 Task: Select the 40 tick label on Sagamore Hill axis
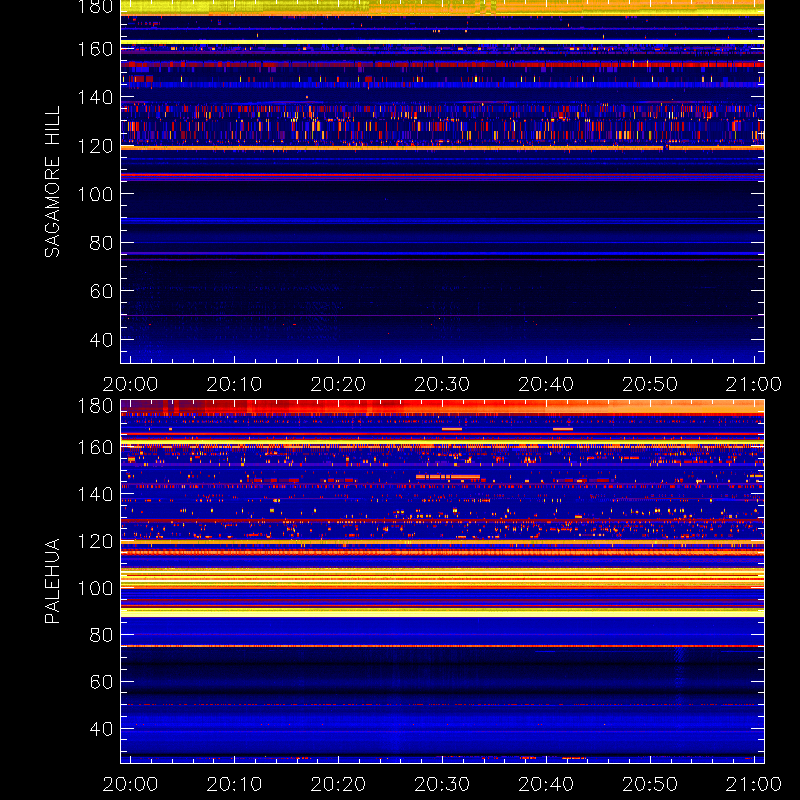point(101,340)
